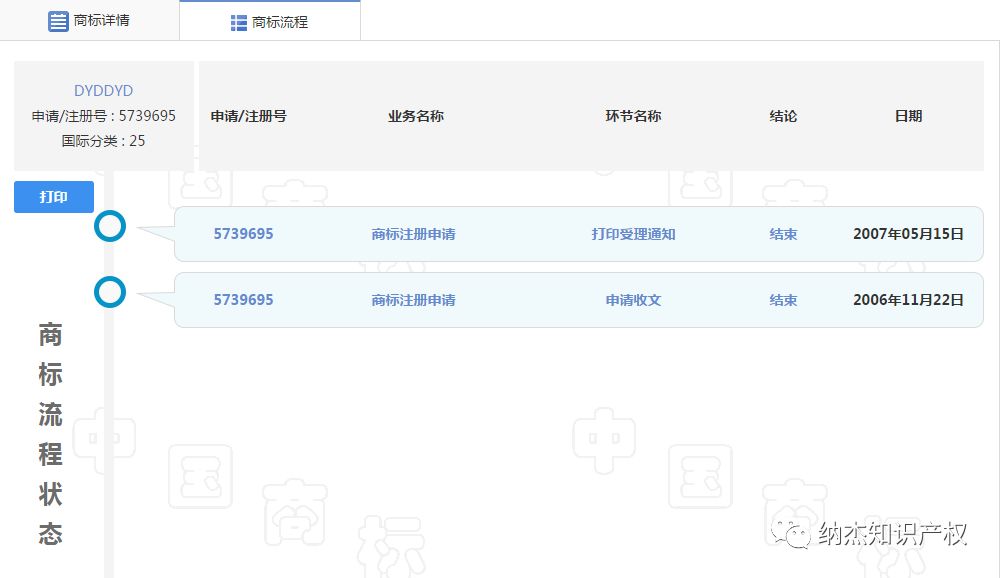Select the upper blue timeline circle marker
This screenshot has height=578, width=1000.
tap(110, 227)
